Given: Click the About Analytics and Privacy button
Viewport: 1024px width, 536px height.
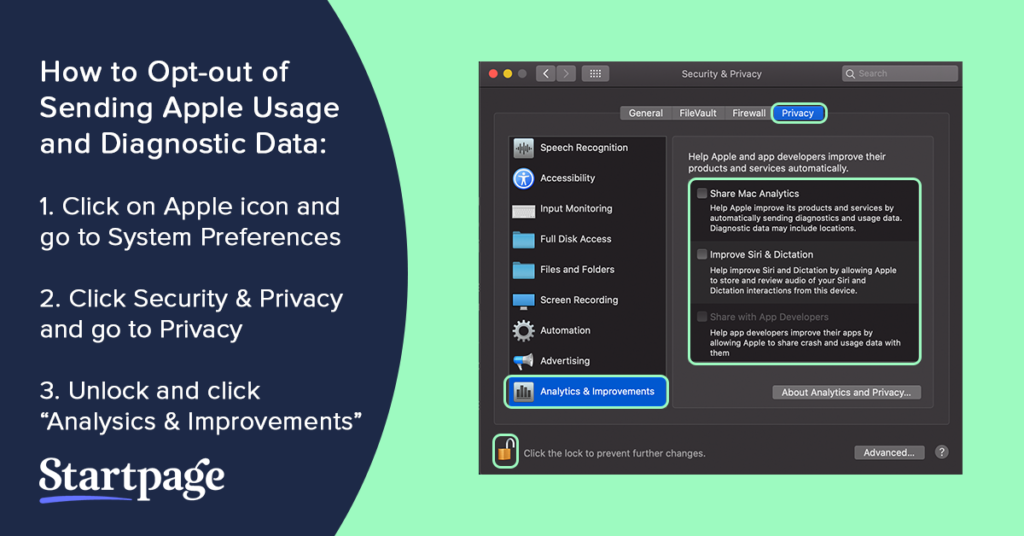Looking at the screenshot, I should (846, 392).
